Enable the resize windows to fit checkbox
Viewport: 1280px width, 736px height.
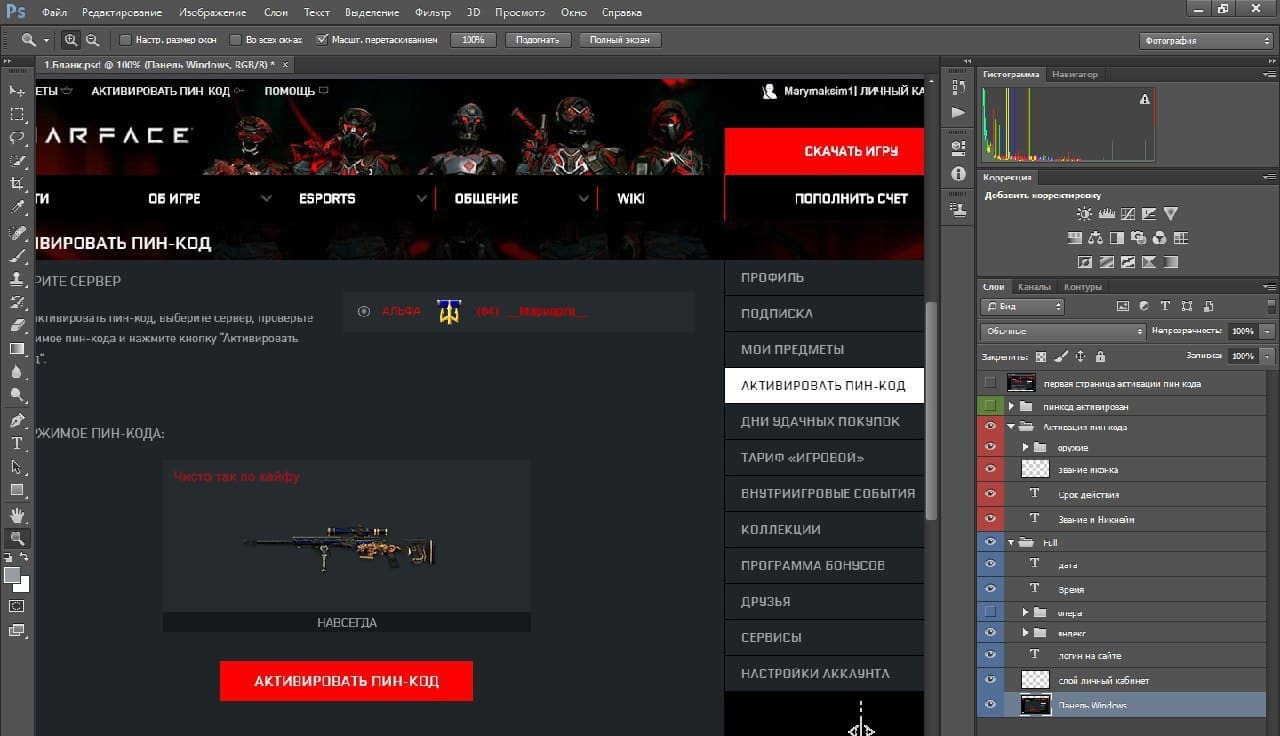click(125, 40)
